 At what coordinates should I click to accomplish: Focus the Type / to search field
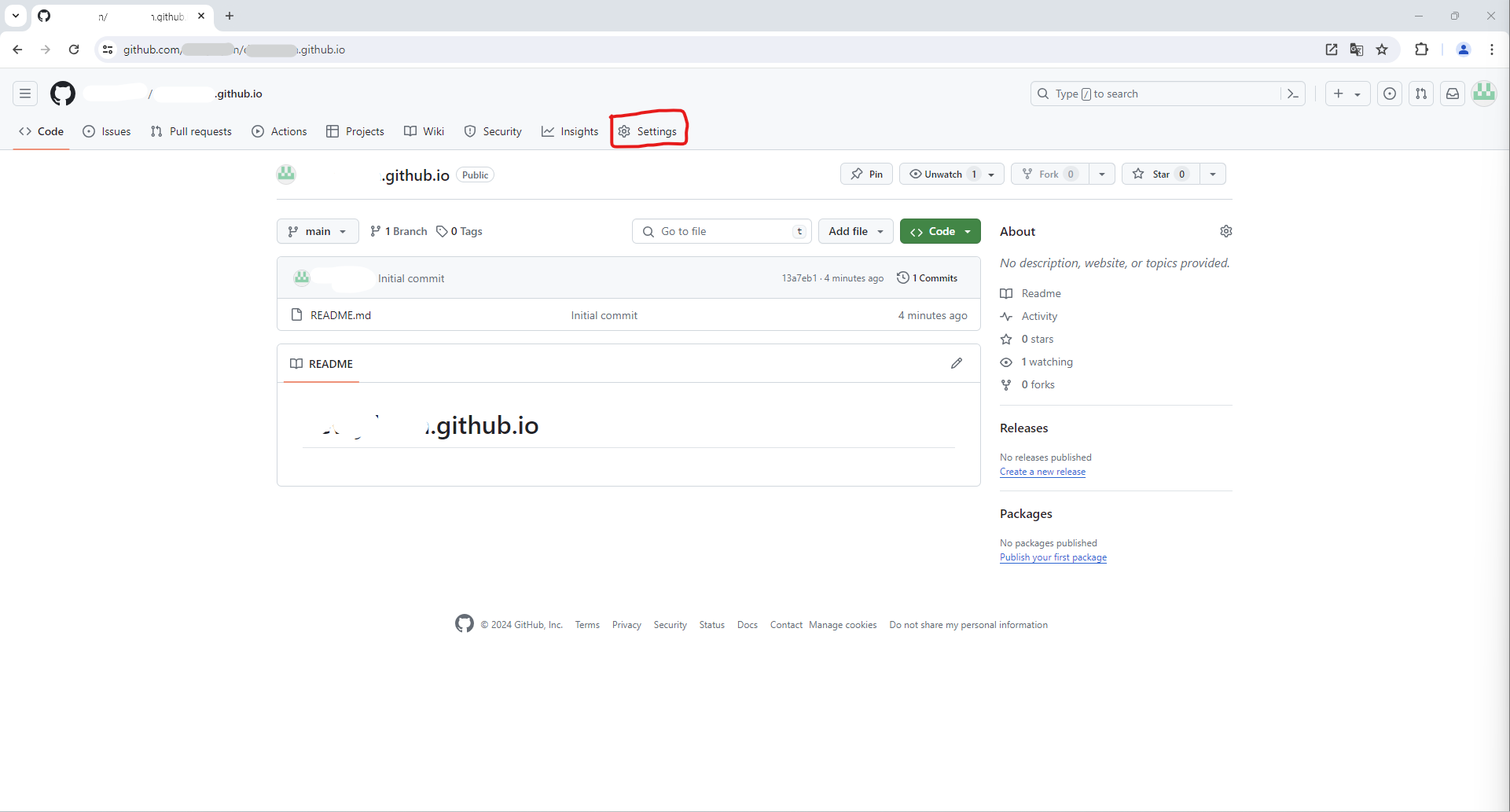point(1155,94)
